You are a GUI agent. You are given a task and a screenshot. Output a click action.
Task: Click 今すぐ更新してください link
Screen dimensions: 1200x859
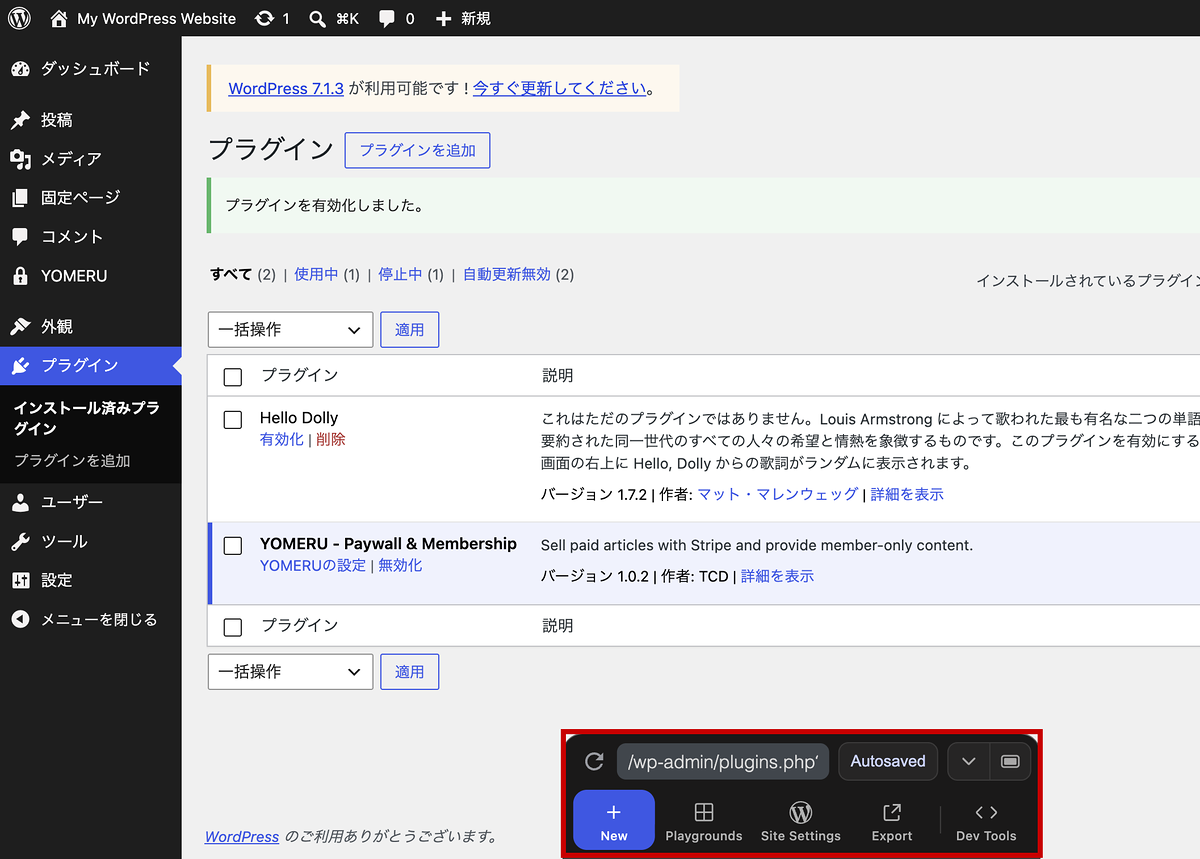560,88
